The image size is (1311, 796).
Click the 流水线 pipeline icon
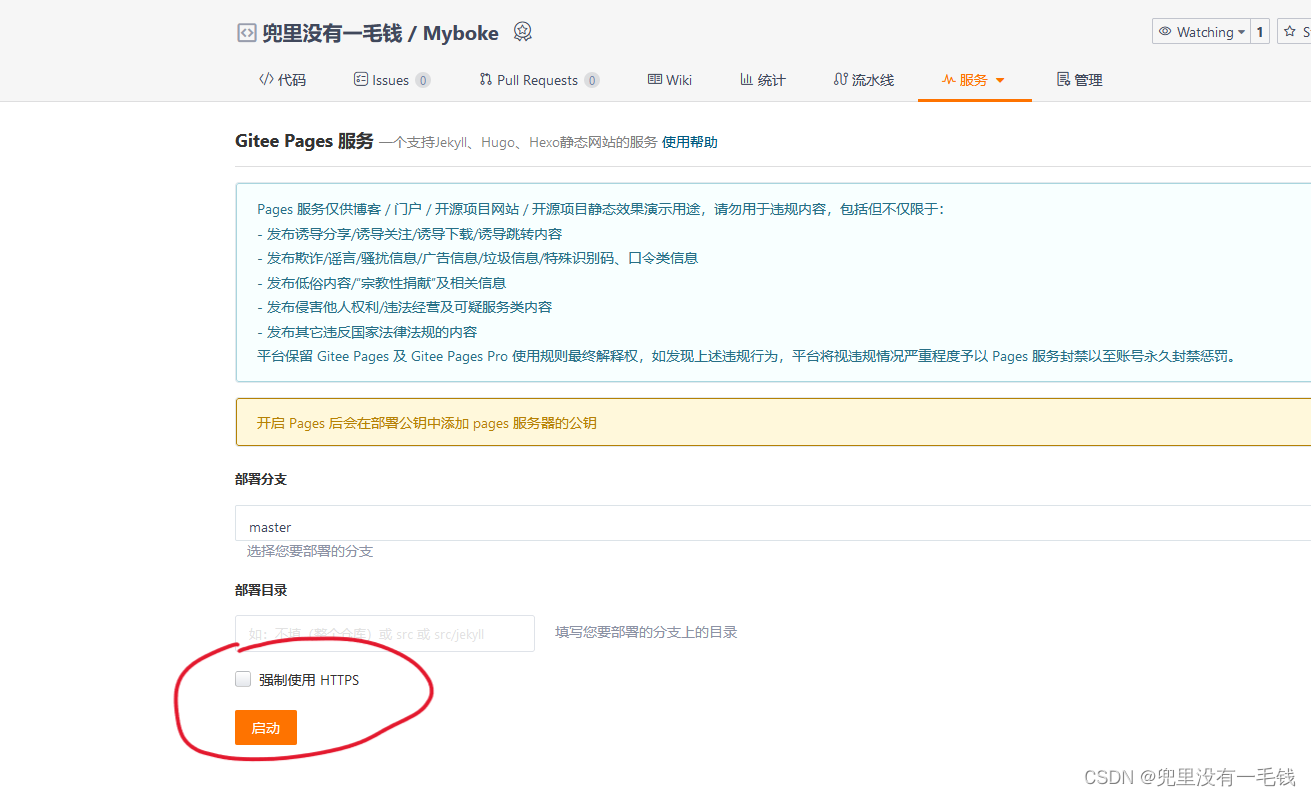pos(841,79)
